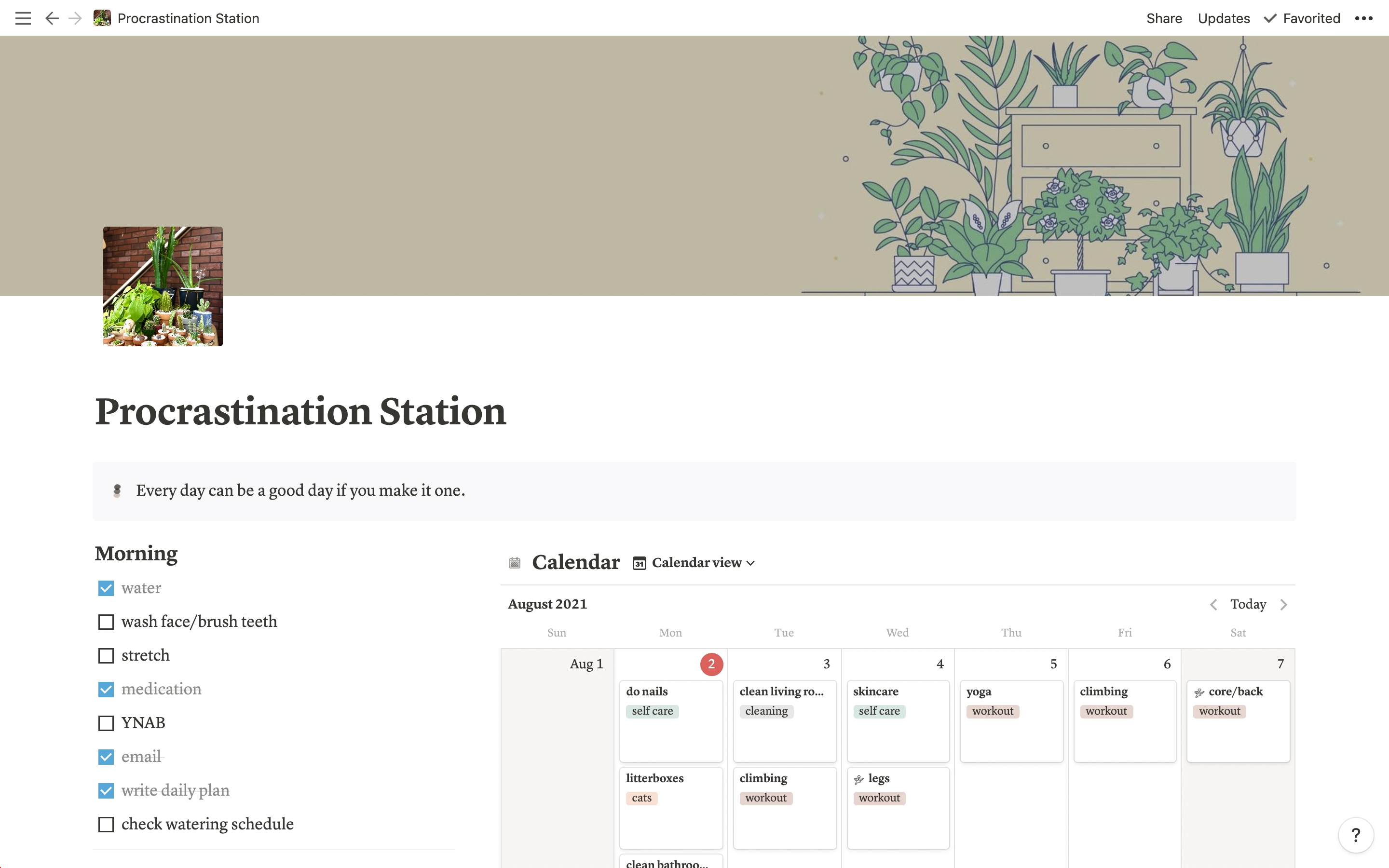Check wash face/brush teeth checkbox
1389x868 pixels.
(106, 622)
